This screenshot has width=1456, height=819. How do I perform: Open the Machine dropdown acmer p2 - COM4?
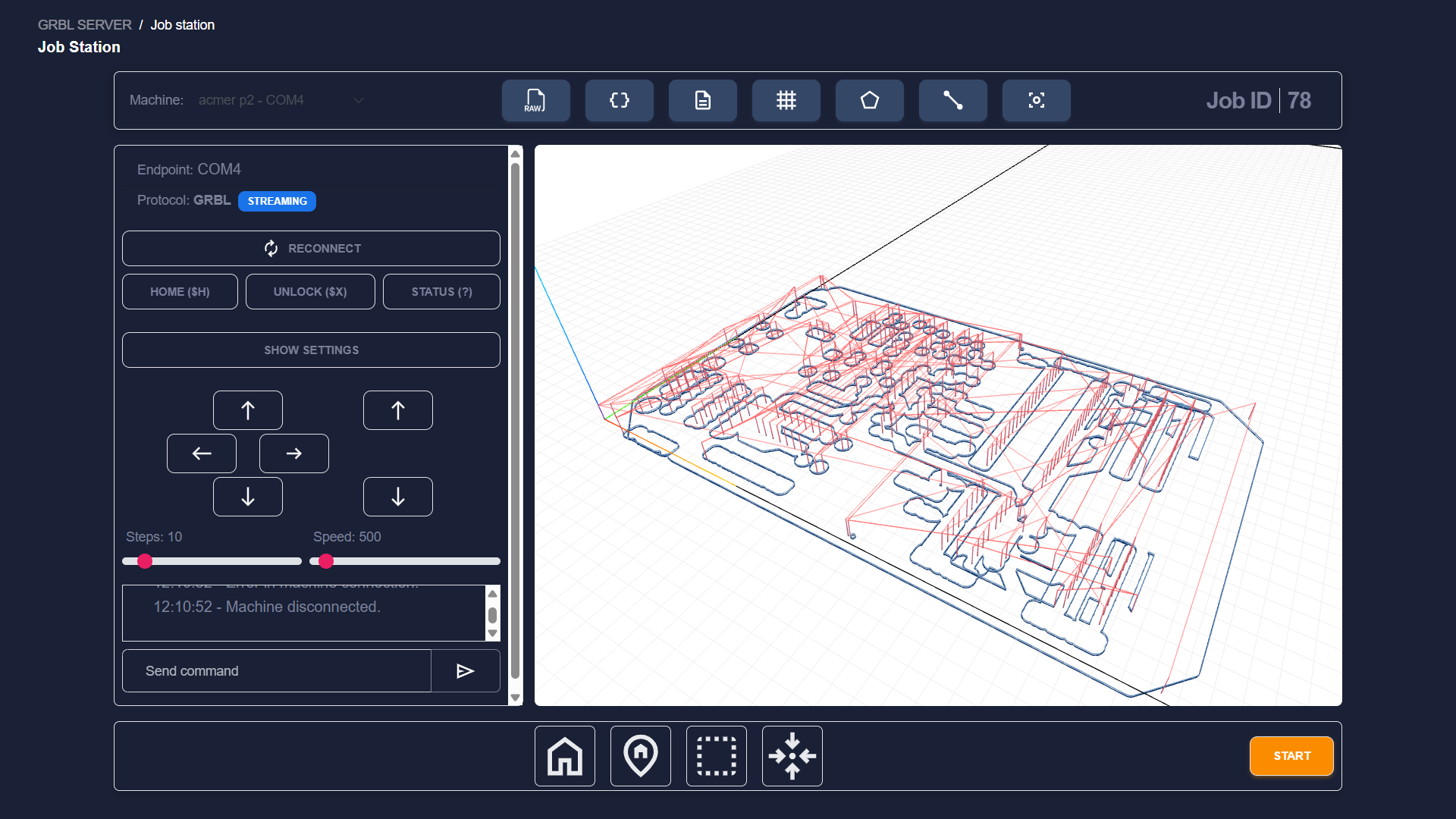coord(281,100)
